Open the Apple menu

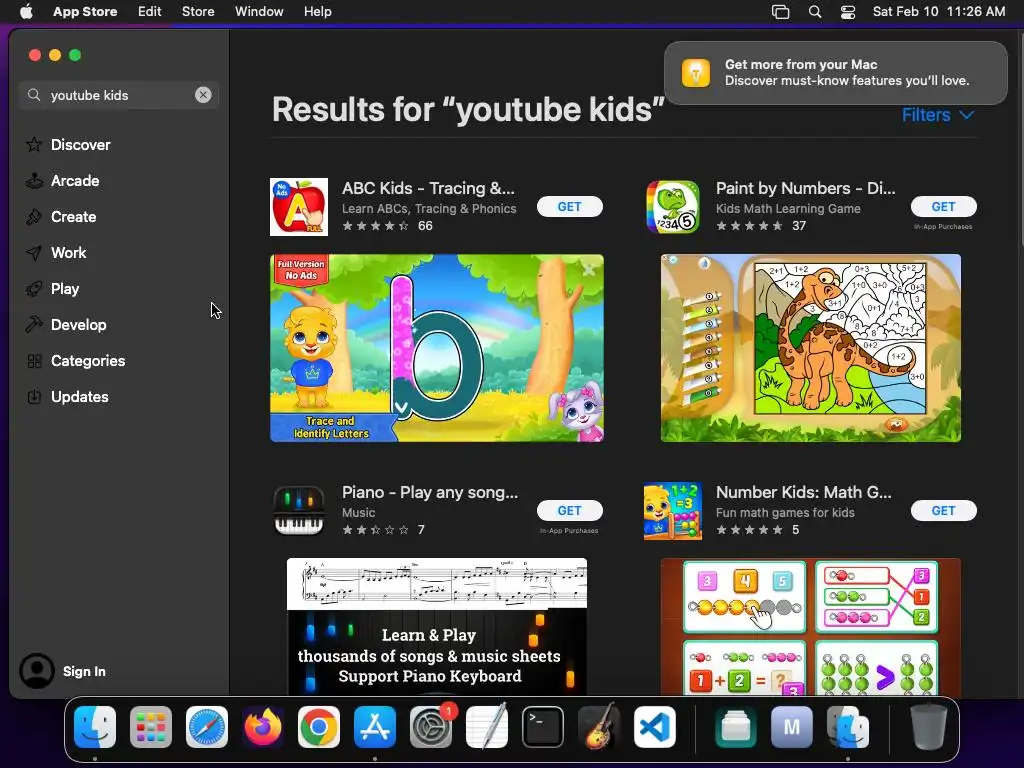coord(26,11)
